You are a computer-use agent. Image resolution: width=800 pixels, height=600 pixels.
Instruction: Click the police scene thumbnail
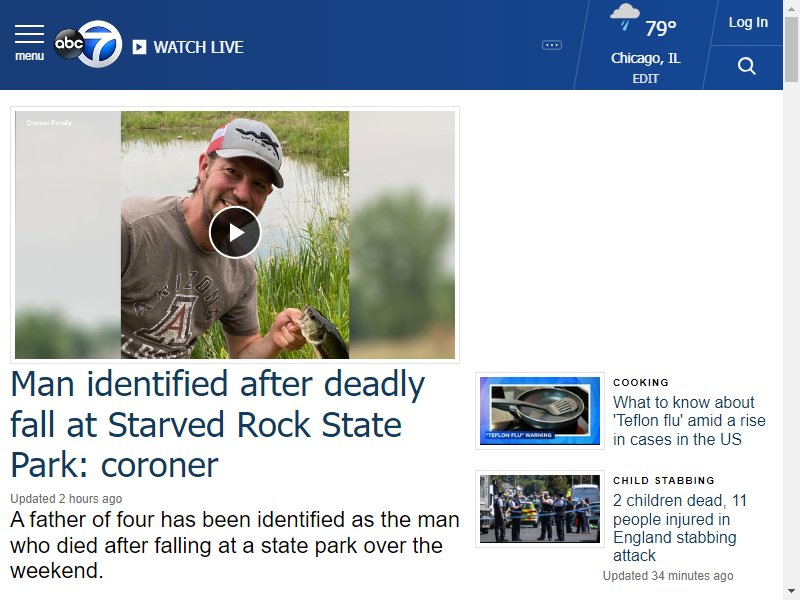(540, 509)
